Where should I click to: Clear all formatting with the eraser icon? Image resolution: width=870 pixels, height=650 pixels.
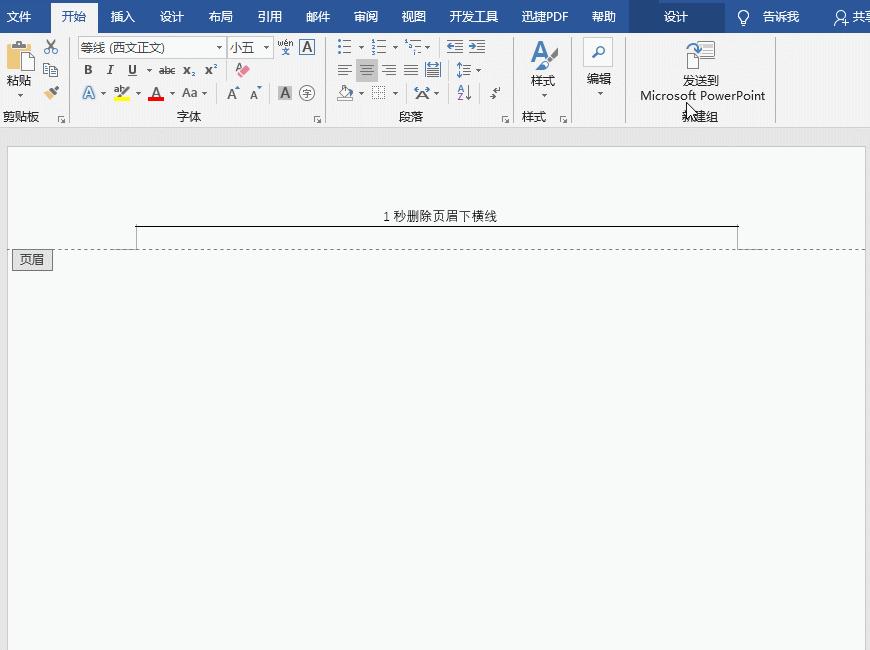(243, 70)
